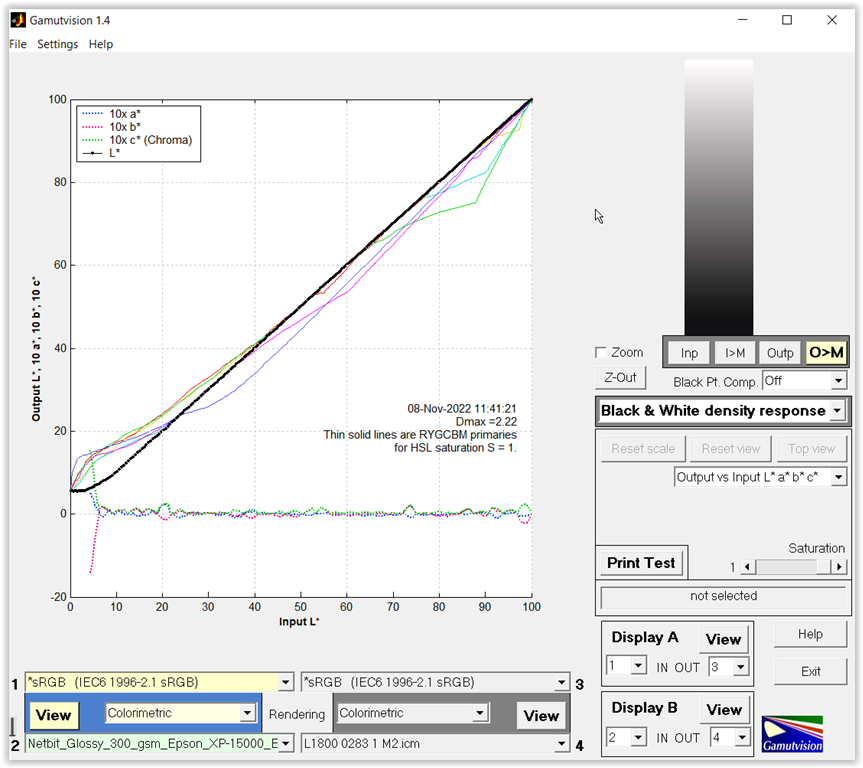Image resolution: width=863 pixels, height=768 pixels.
Task: Enable the Zoom checkbox
Action: pyautogui.click(x=600, y=353)
